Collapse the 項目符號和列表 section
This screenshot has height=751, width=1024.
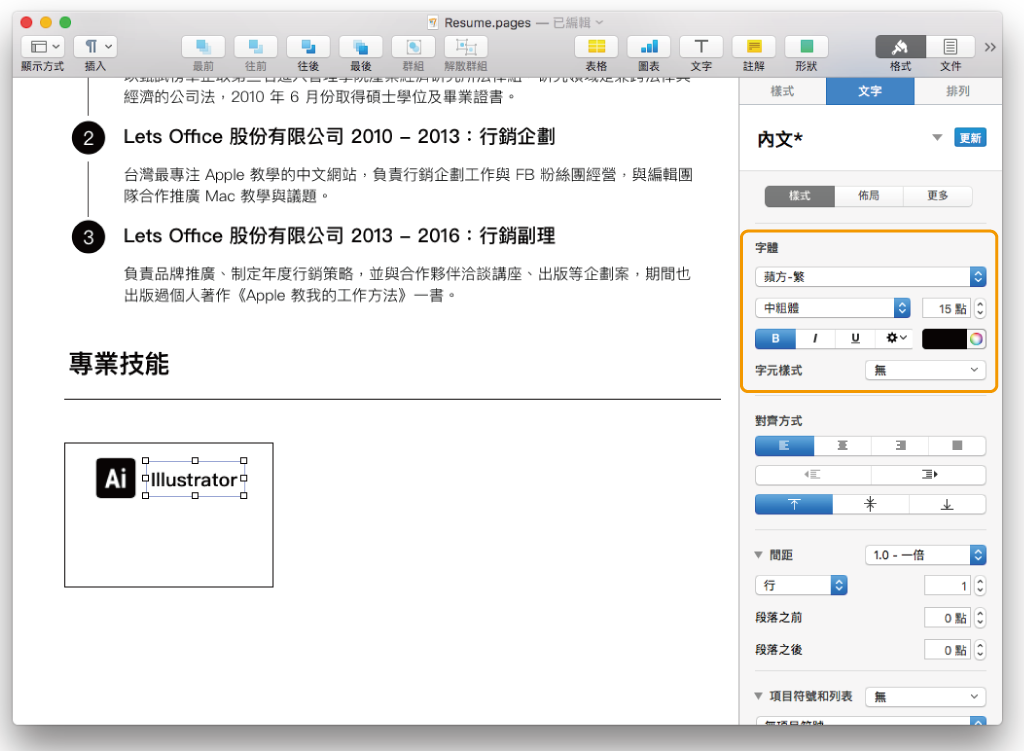click(758, 696)
